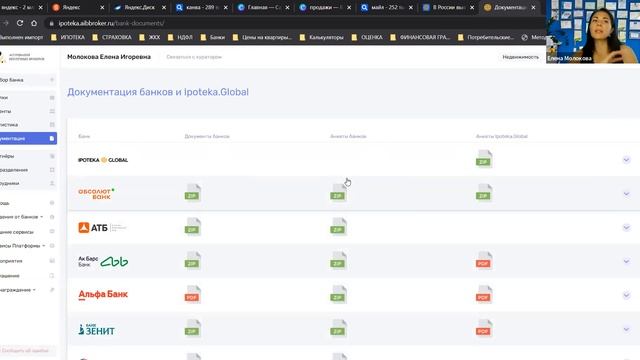The height and width of the screenshot is (360, 640).
Task: Close the 'продажи' tab
Action: [349, 7]
